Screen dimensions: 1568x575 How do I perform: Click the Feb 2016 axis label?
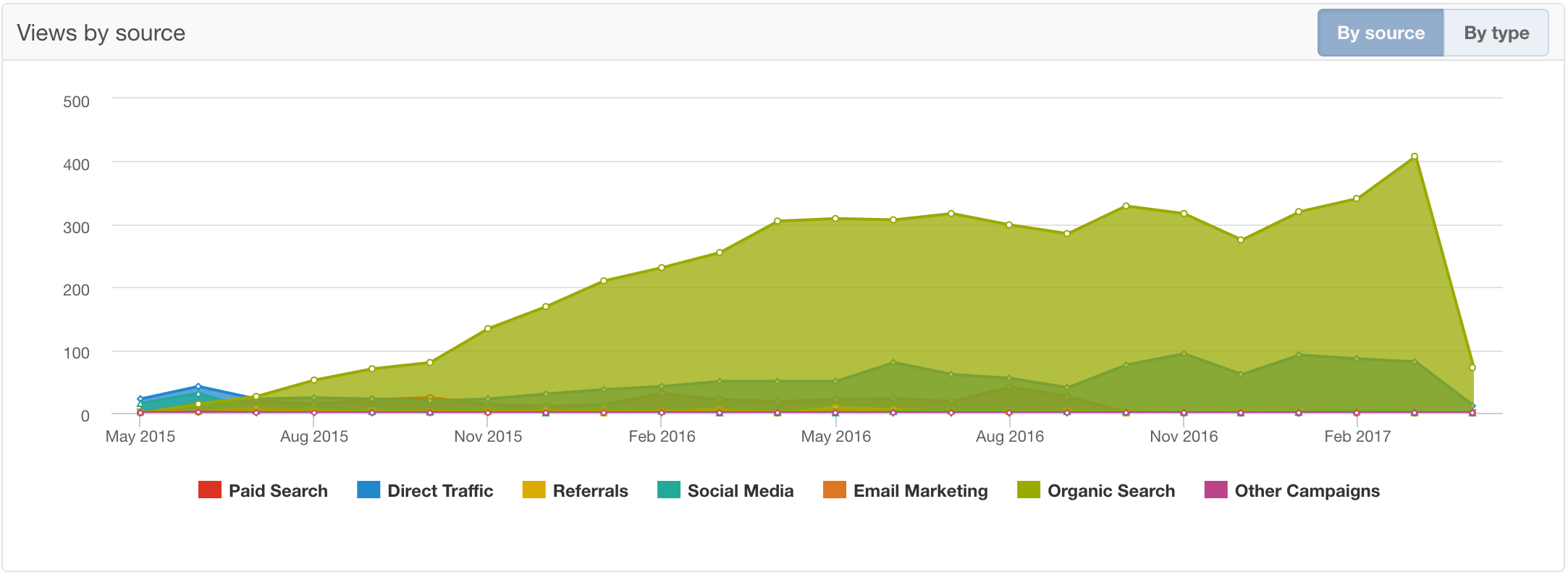tap(662, 437)
